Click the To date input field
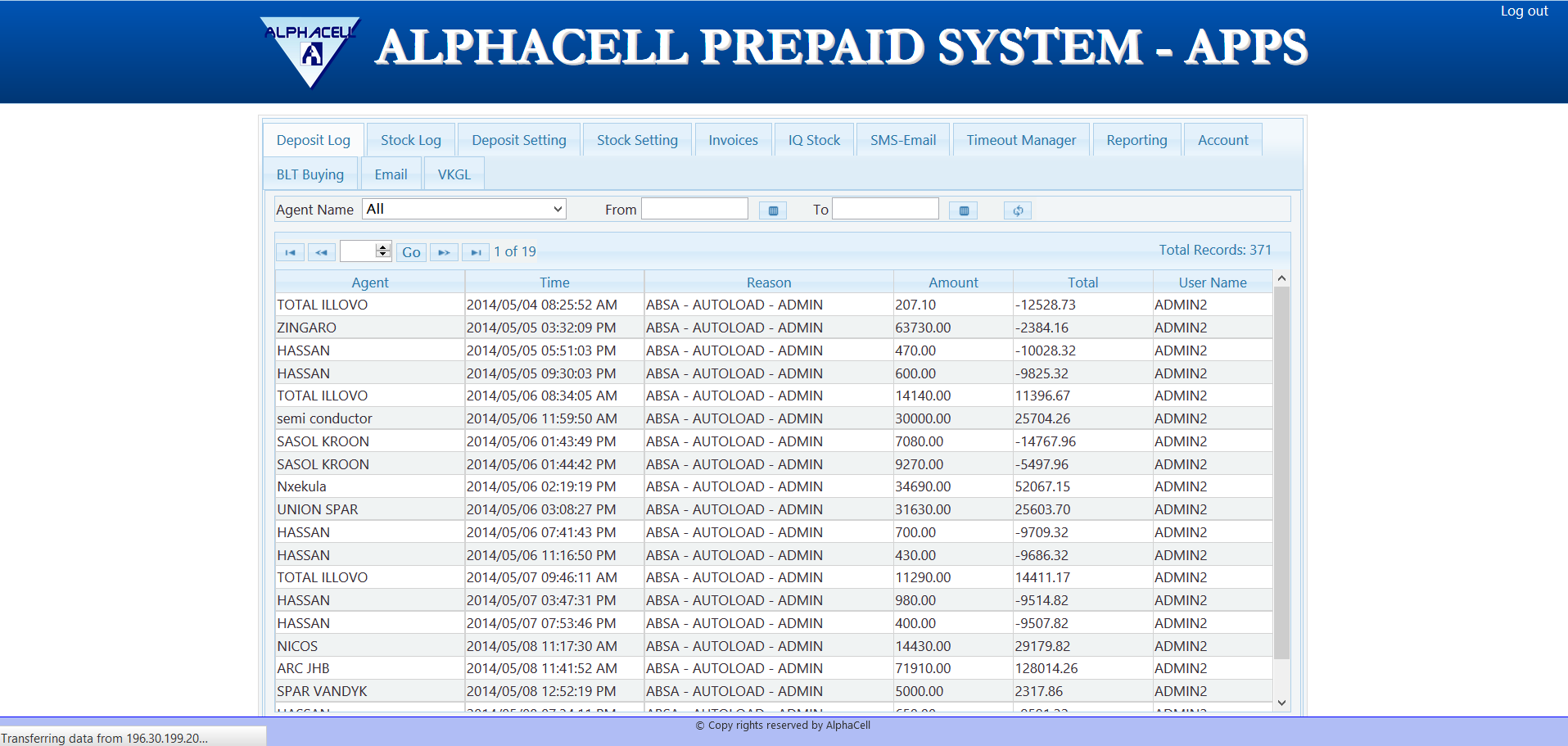 pyautogui.click(x=884, y=209)
